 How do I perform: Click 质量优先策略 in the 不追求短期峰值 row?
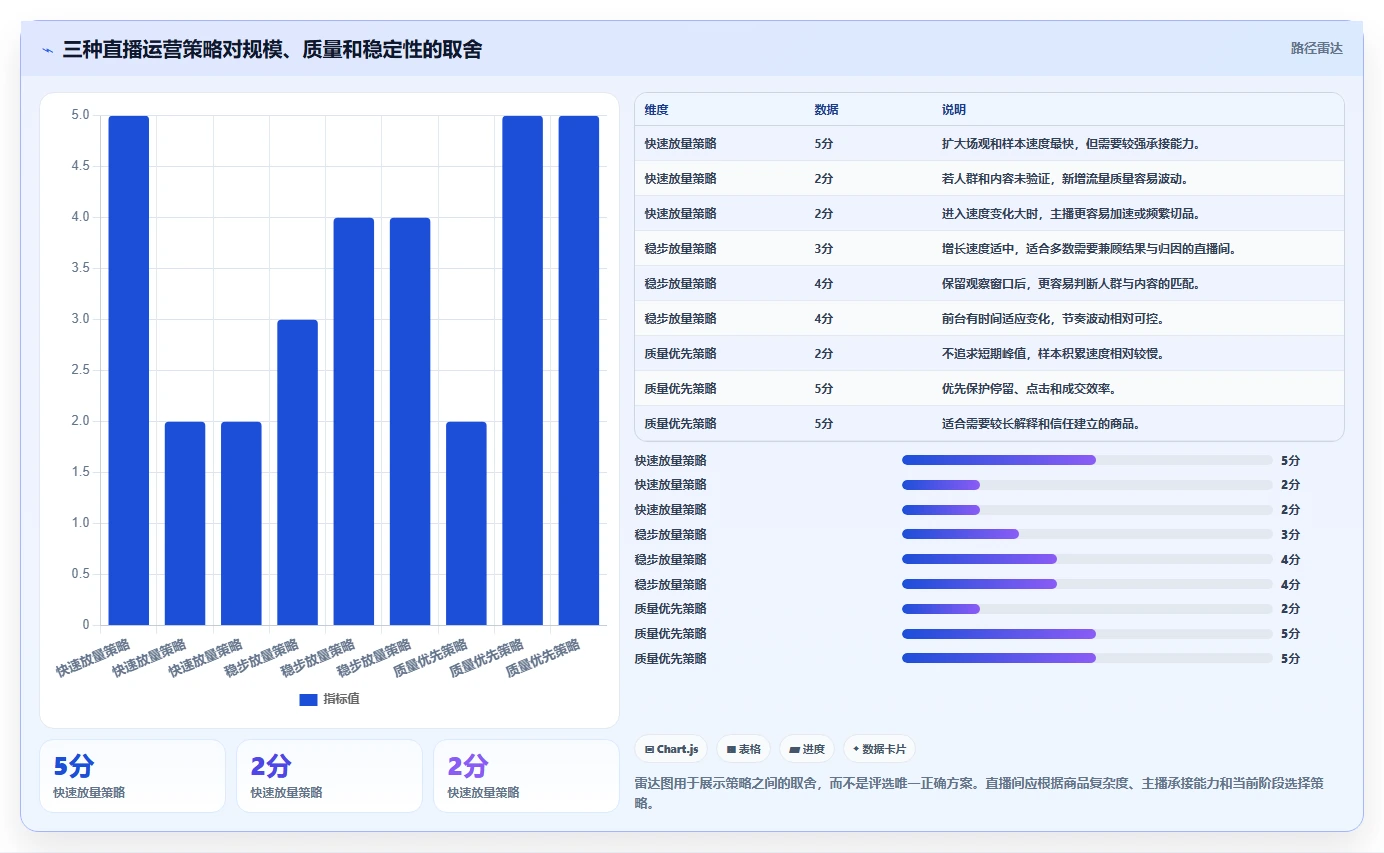tap(681, 354)
